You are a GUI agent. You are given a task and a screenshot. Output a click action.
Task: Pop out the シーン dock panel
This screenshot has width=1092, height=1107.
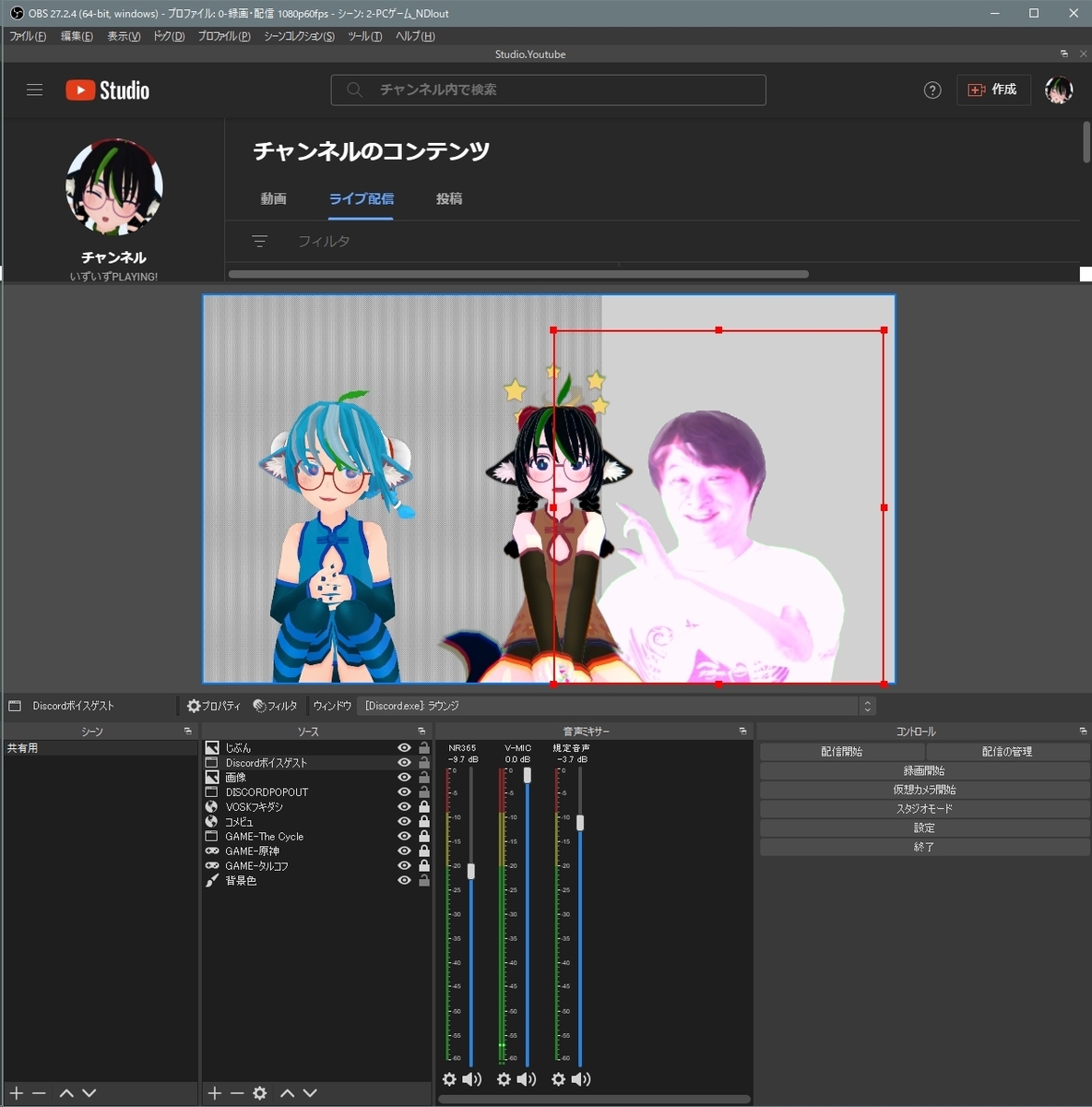pos(187,731)
